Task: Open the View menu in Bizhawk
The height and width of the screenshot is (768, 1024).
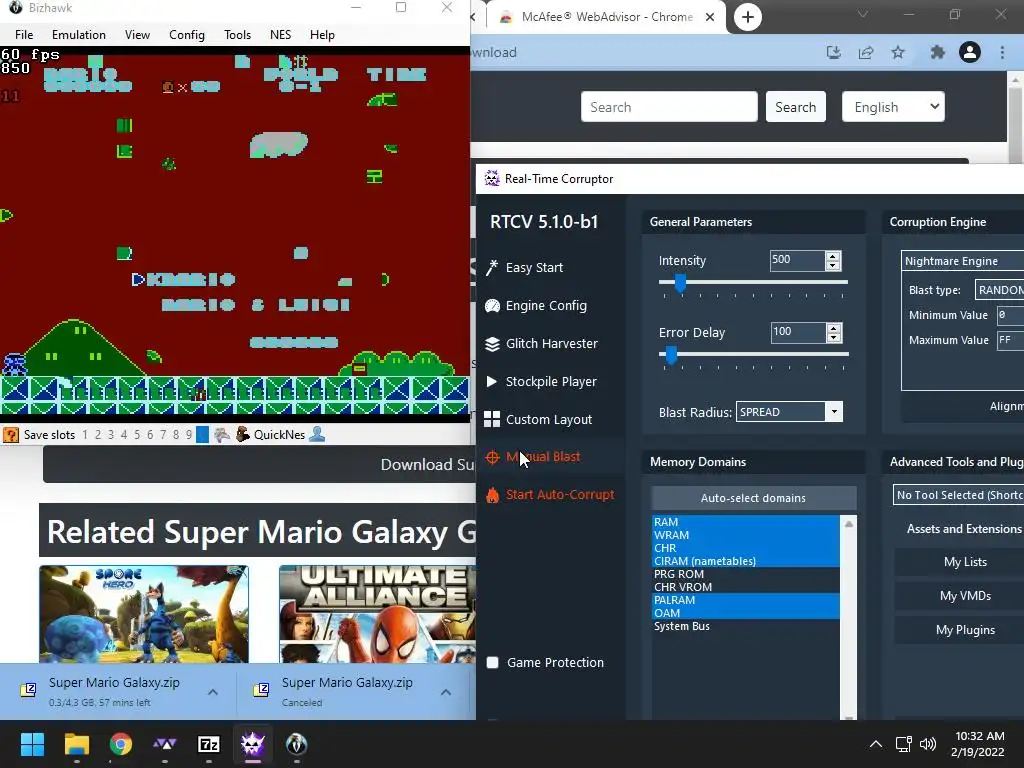Action: (x=137, y=35)
